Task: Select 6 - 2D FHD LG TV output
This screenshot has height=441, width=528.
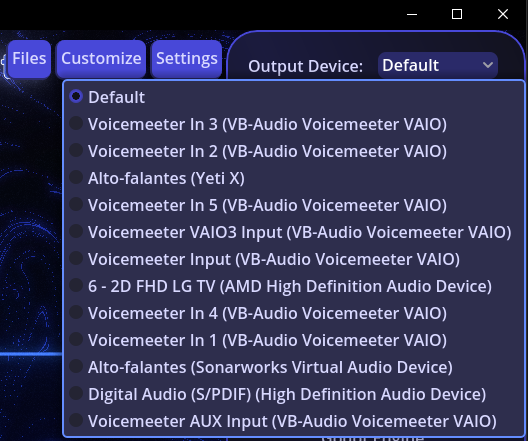Action: [x=294, y=286]
